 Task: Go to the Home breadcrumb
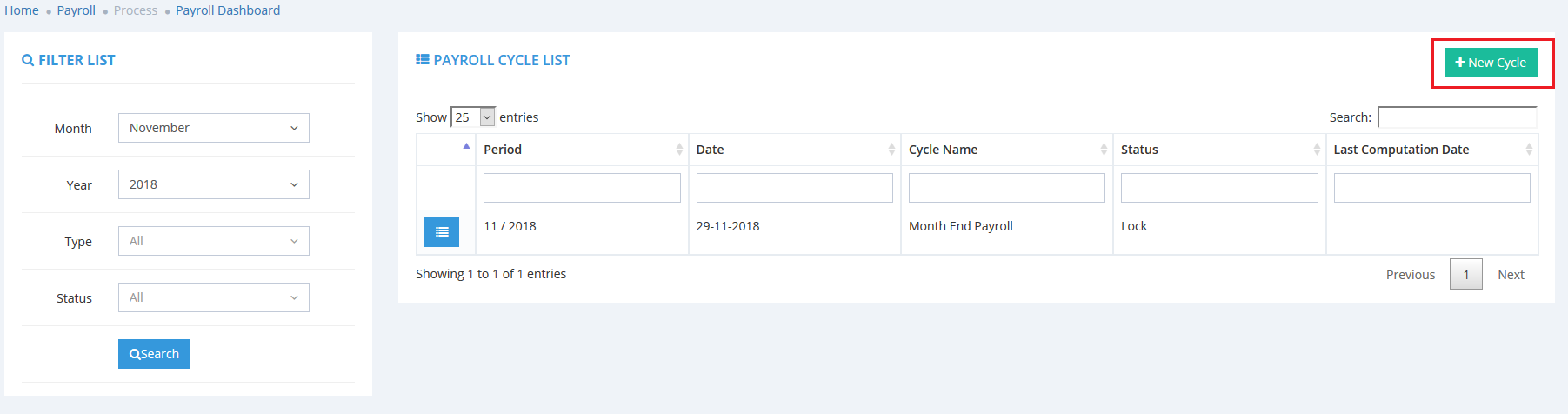22,10
